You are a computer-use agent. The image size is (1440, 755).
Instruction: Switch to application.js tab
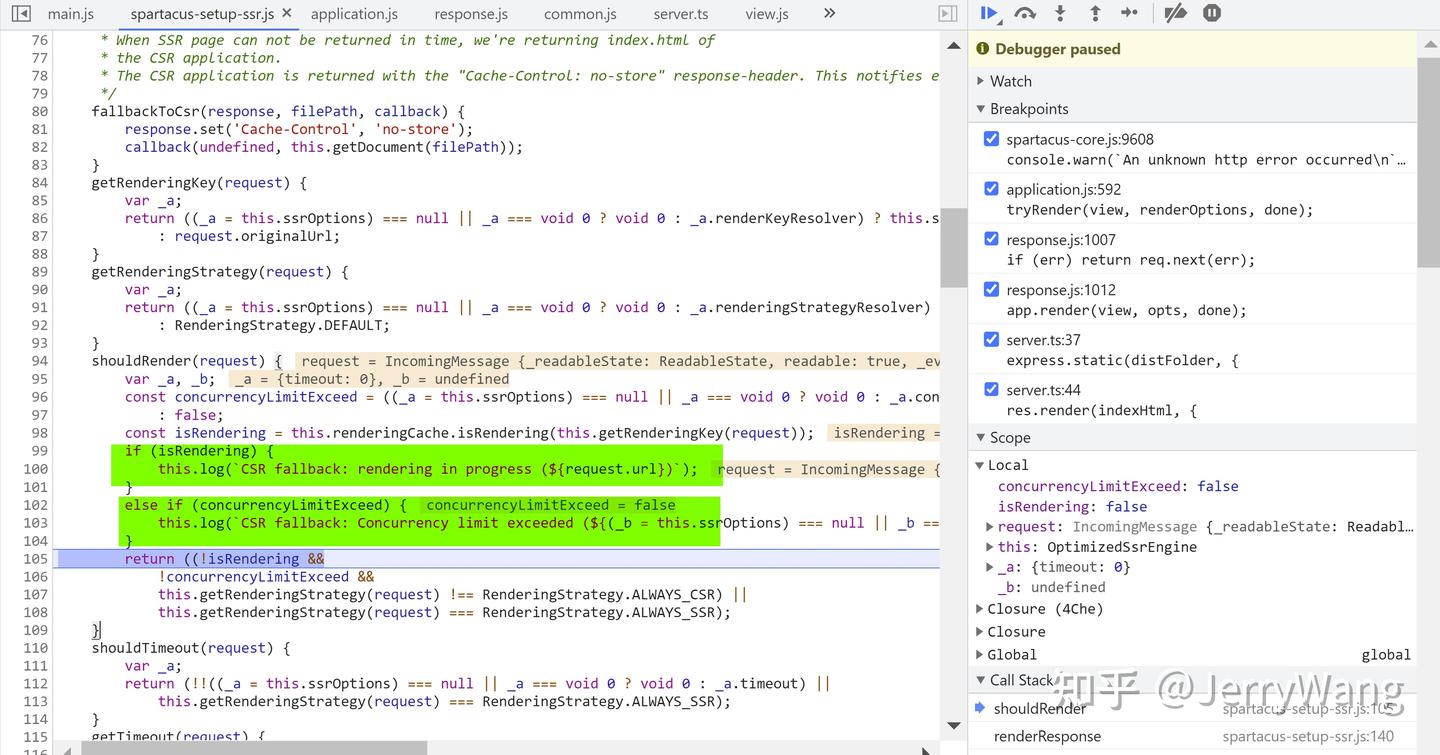[x=354, y=14]
